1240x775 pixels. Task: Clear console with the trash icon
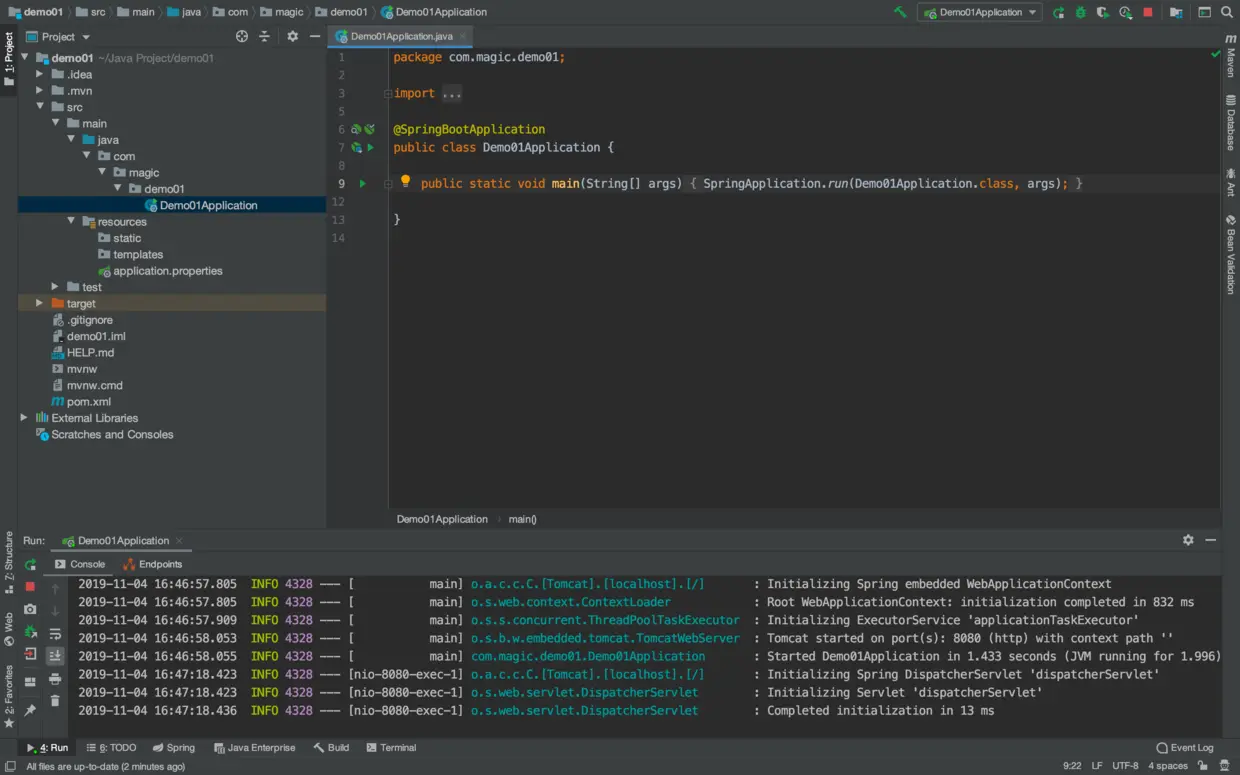pos(55,701)
